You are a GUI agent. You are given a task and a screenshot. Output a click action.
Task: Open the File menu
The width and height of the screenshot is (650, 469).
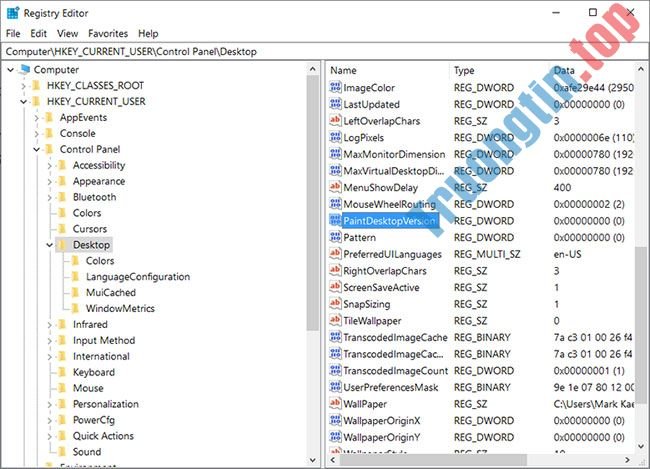(x=13, y=33)
